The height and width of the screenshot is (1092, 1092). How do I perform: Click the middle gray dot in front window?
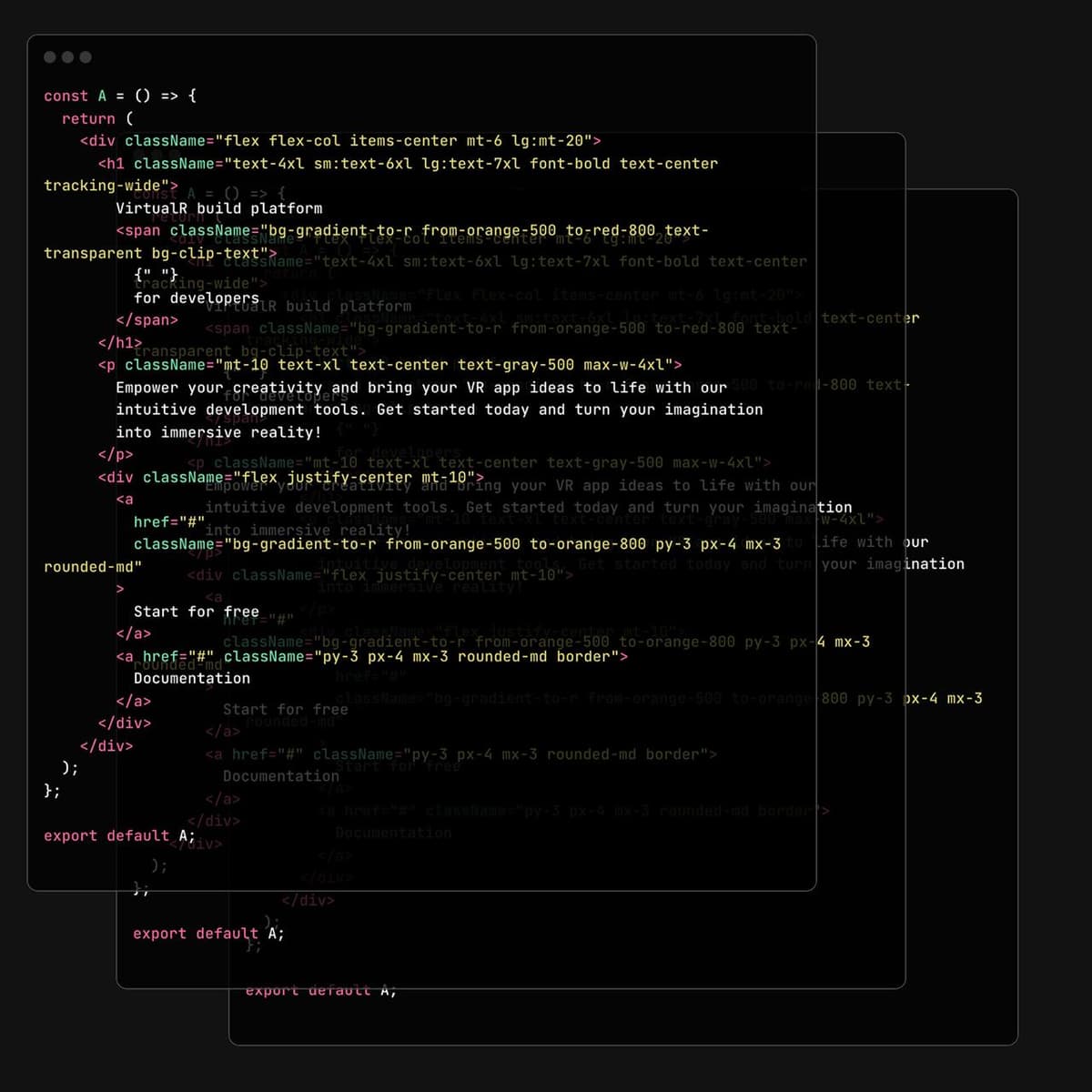click(x=67, y=57)
